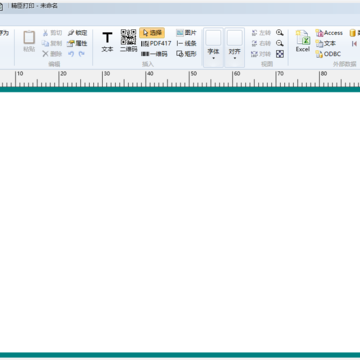Insert a Text (文本) object

click(x=107, y=41)
